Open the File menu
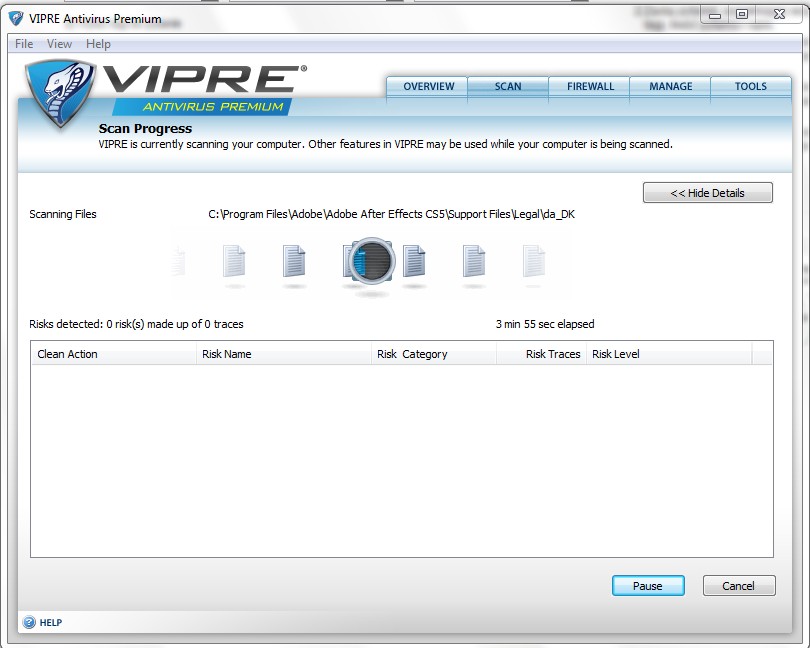The width and height of the screenshot is (810, 648). click(24, 44)
